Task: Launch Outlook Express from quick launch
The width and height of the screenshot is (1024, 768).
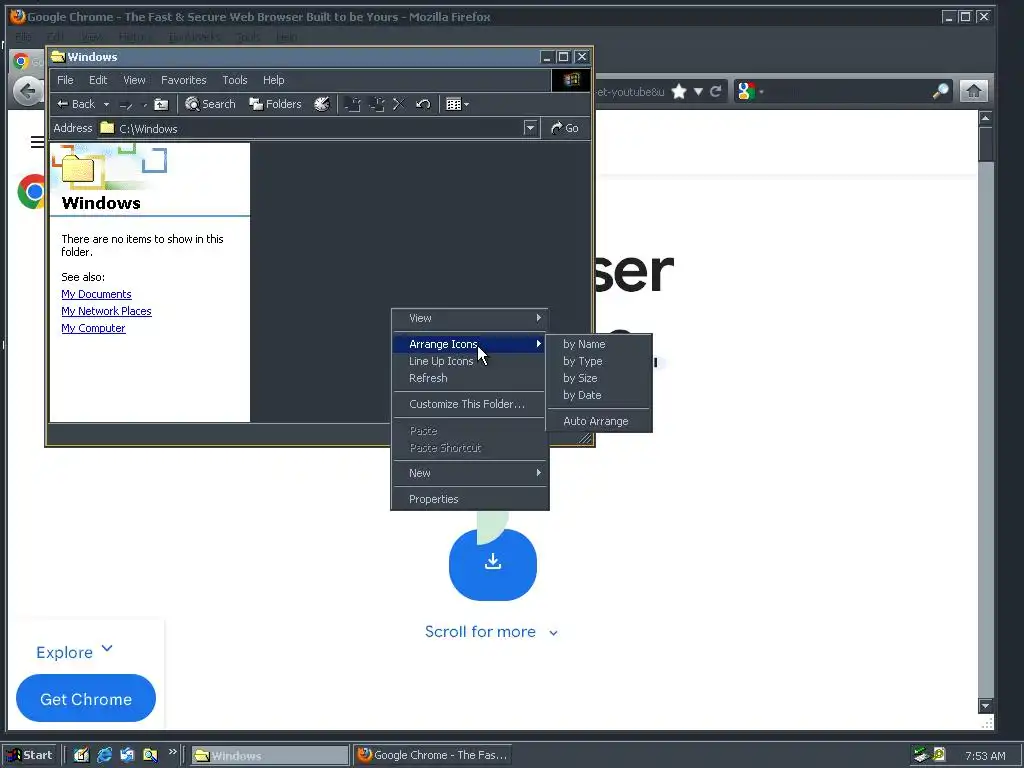Action: tap(127, 755)
